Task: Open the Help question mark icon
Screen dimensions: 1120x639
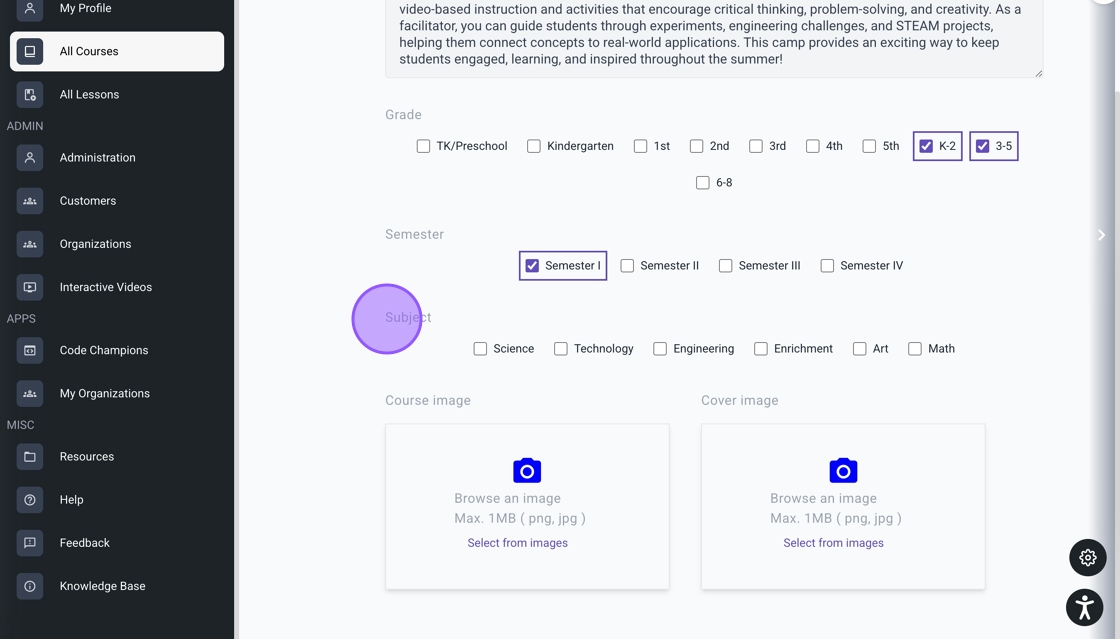Action: (x=30, y=500)
